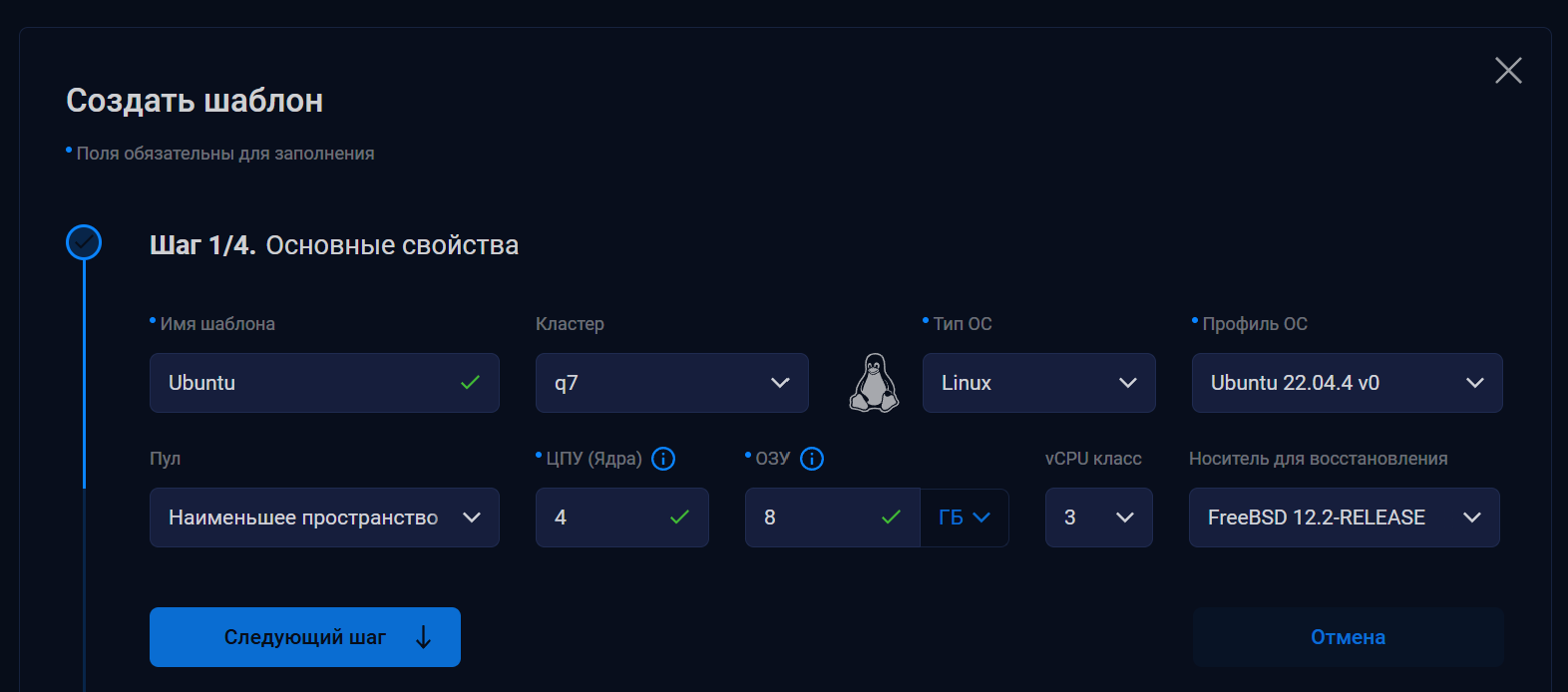
Task: Change the RAM unit ГБ selector
Action: coord(965,518)
